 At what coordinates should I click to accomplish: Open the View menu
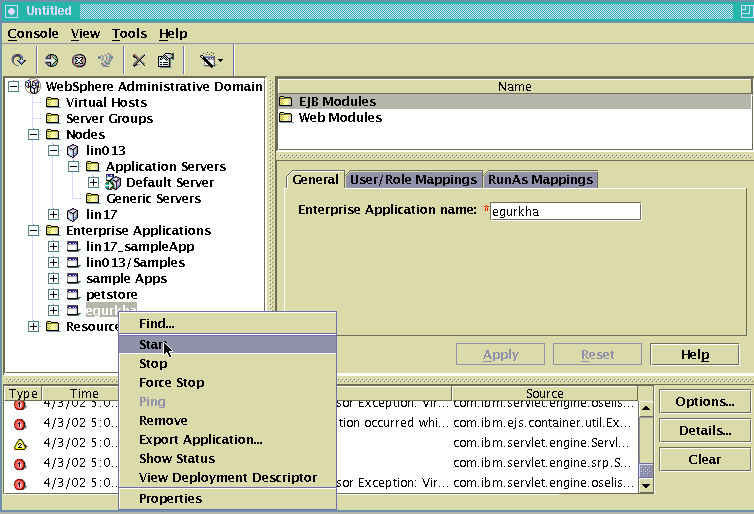point(85,34)
